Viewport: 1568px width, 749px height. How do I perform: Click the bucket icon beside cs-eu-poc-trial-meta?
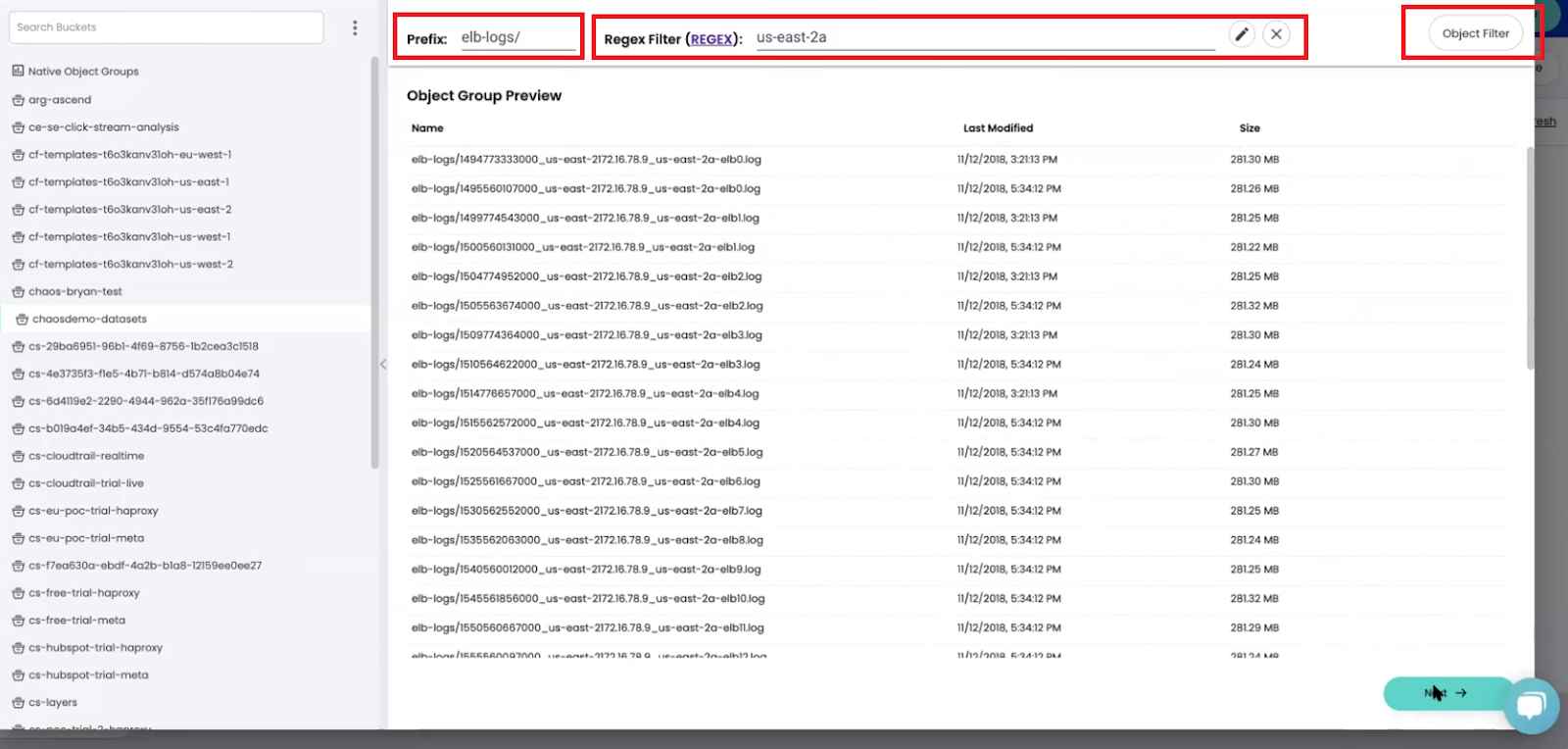click(18, 538)
